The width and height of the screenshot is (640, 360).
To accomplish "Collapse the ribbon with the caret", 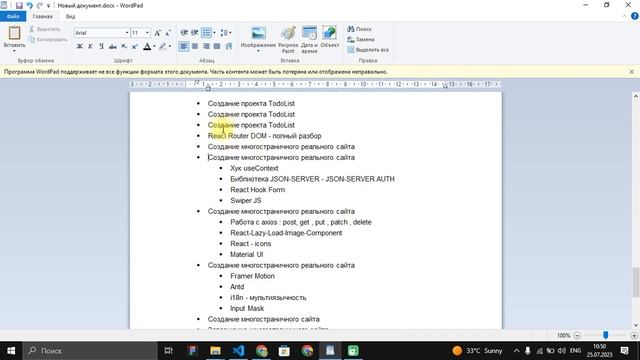I will pos(624,16).
